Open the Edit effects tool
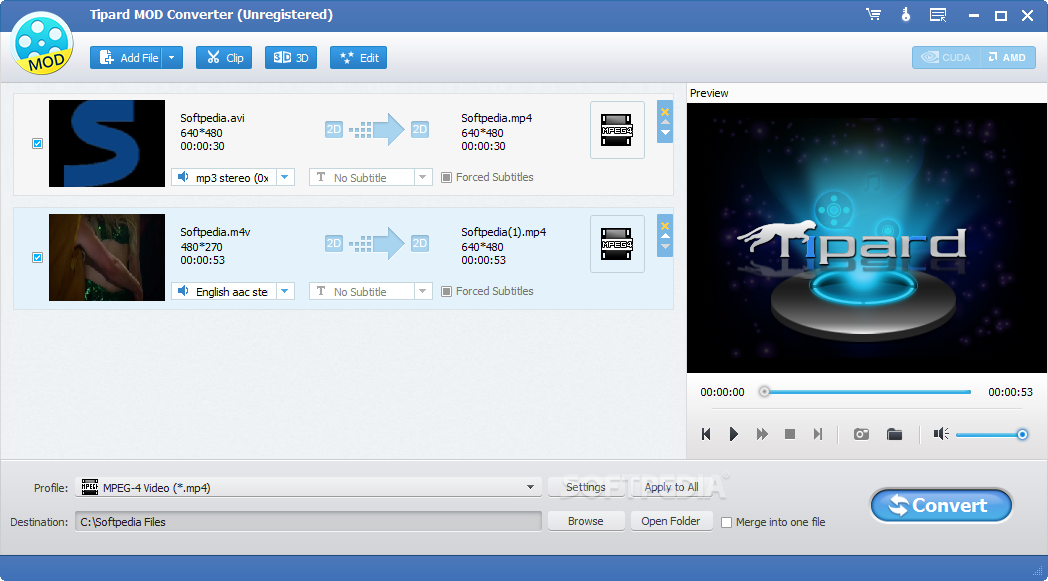 (358, 57)
